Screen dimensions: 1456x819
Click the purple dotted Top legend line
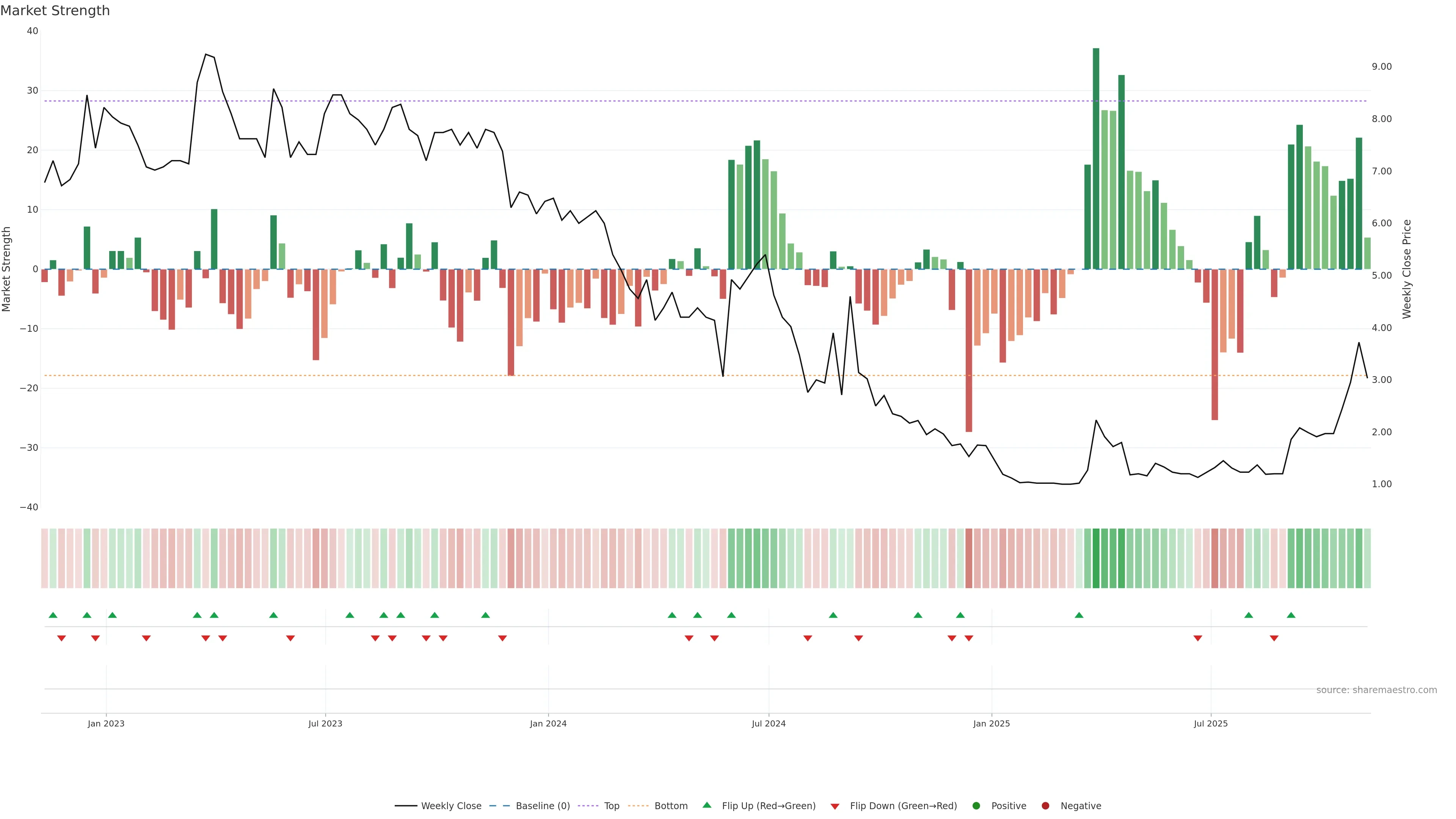coord(588,806)
